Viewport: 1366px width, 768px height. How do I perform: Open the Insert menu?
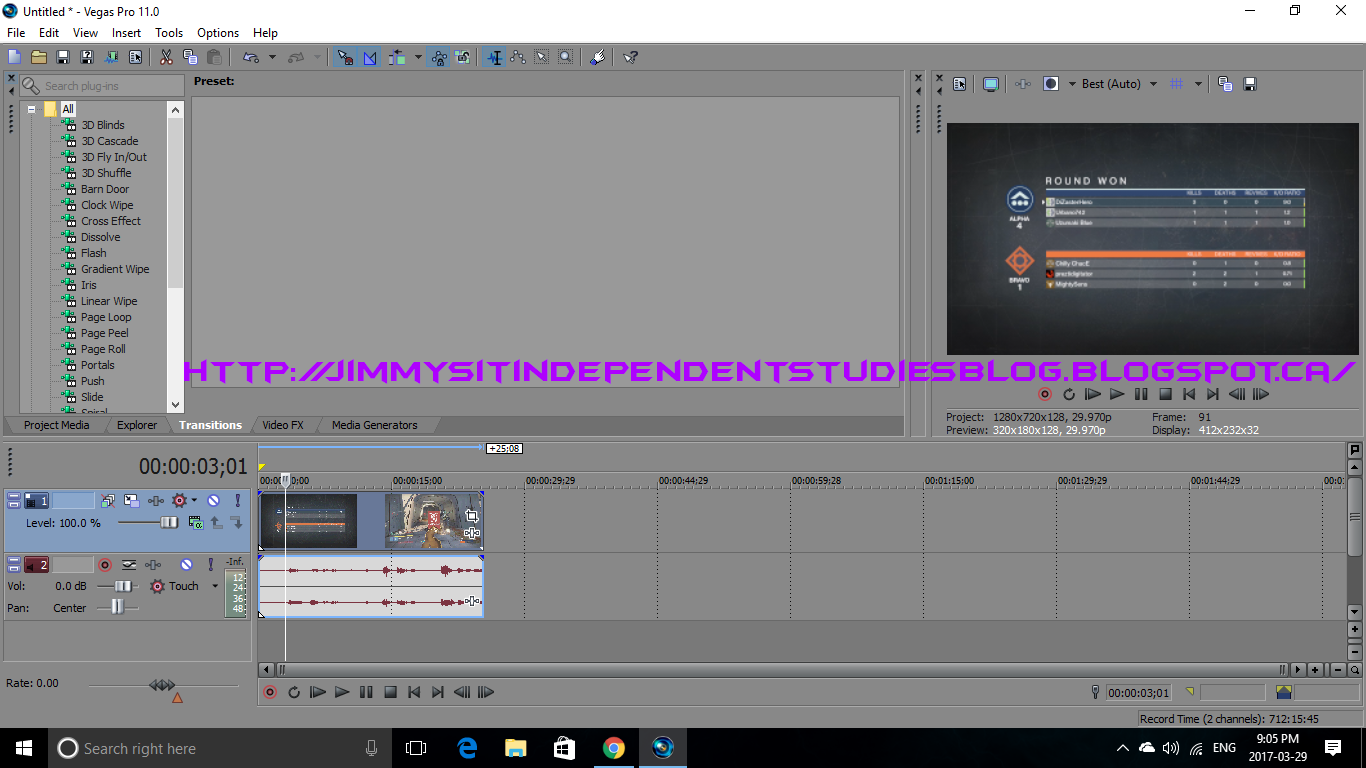[x=126, y=33]
